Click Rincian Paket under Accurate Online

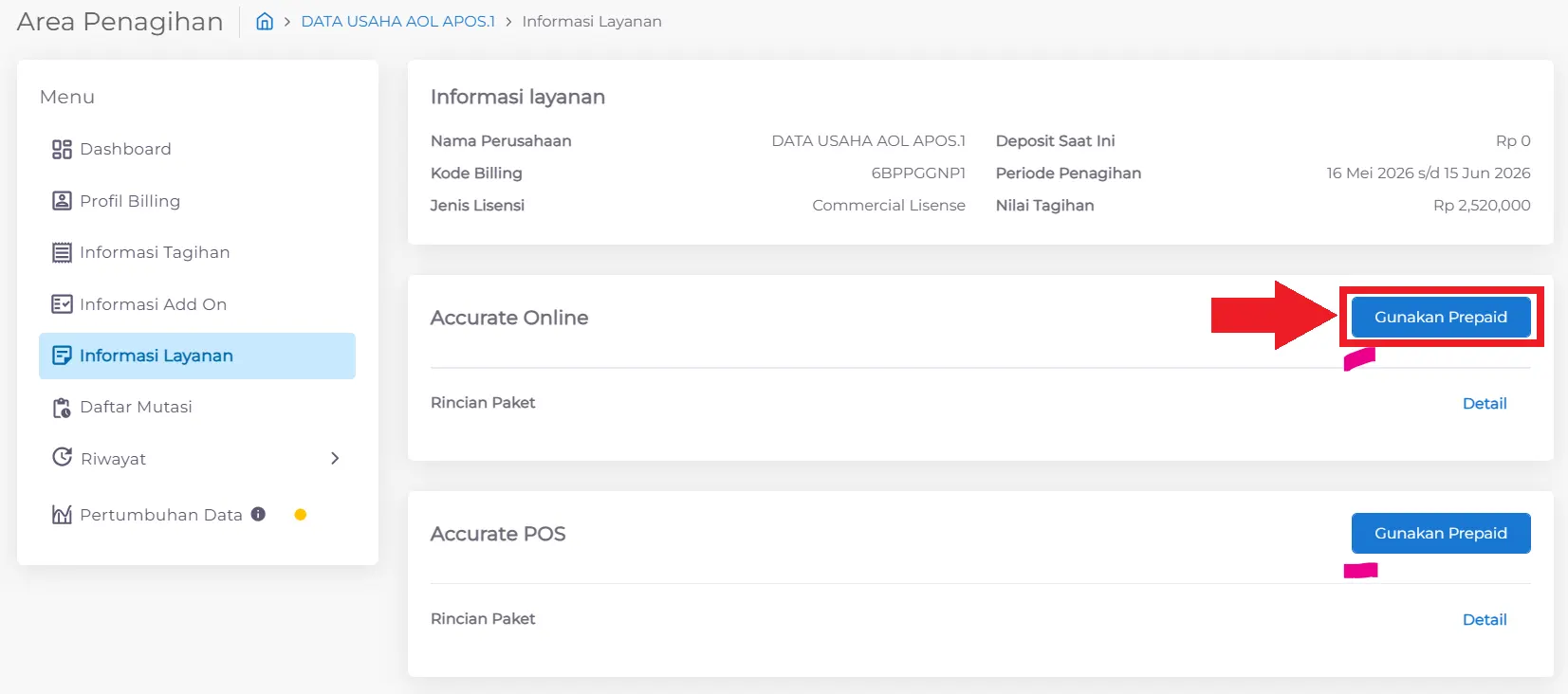[483, 403]
